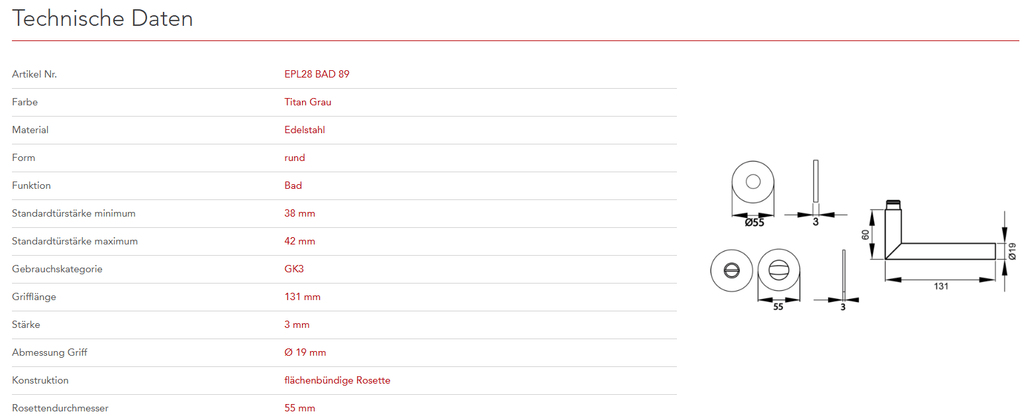Click the upper rosette side-profile drawing
This screenshot has height=420, width=1024.
(x=816, y=185)
